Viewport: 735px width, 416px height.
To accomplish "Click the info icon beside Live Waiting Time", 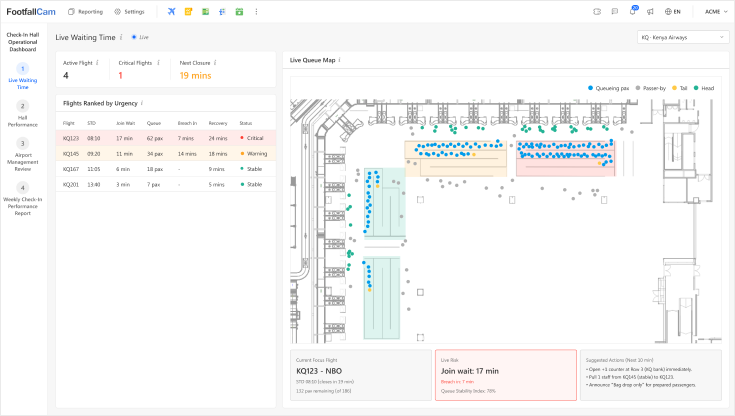I will tap(121, 37).
